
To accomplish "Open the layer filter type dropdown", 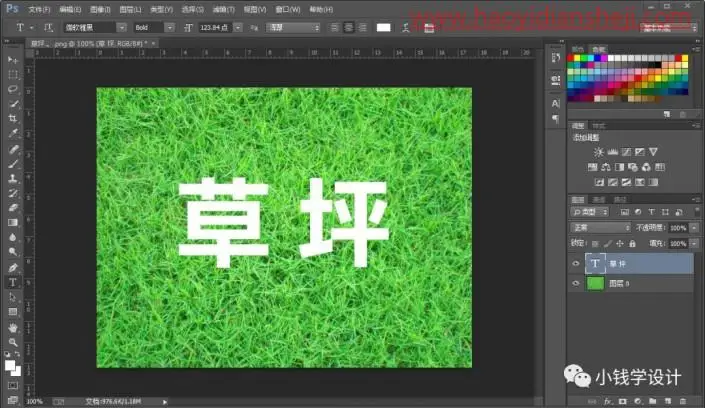I will point(590,212).
